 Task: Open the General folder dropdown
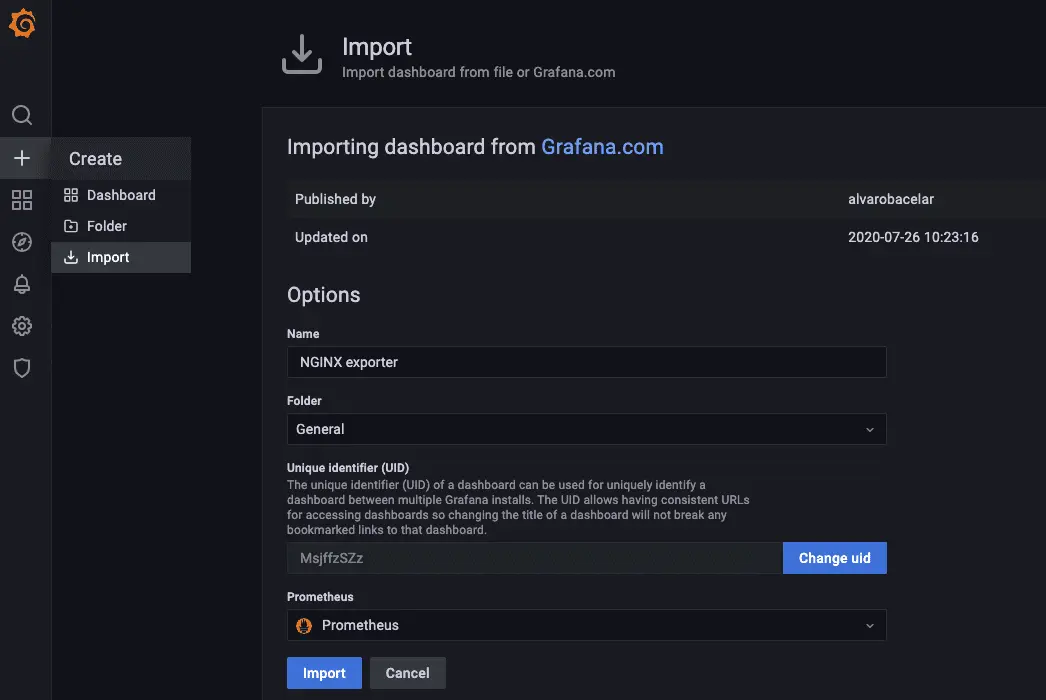click(586, 428)
